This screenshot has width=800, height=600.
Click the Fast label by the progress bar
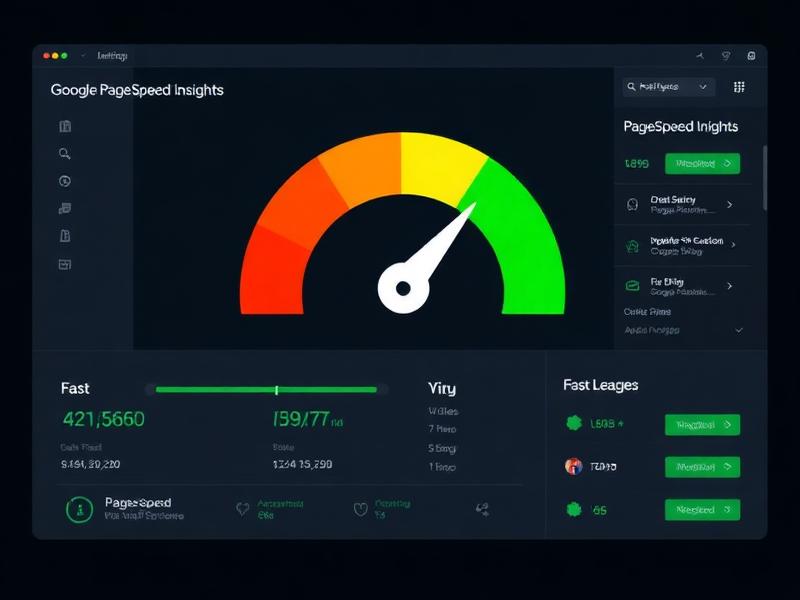coord(75,388)
